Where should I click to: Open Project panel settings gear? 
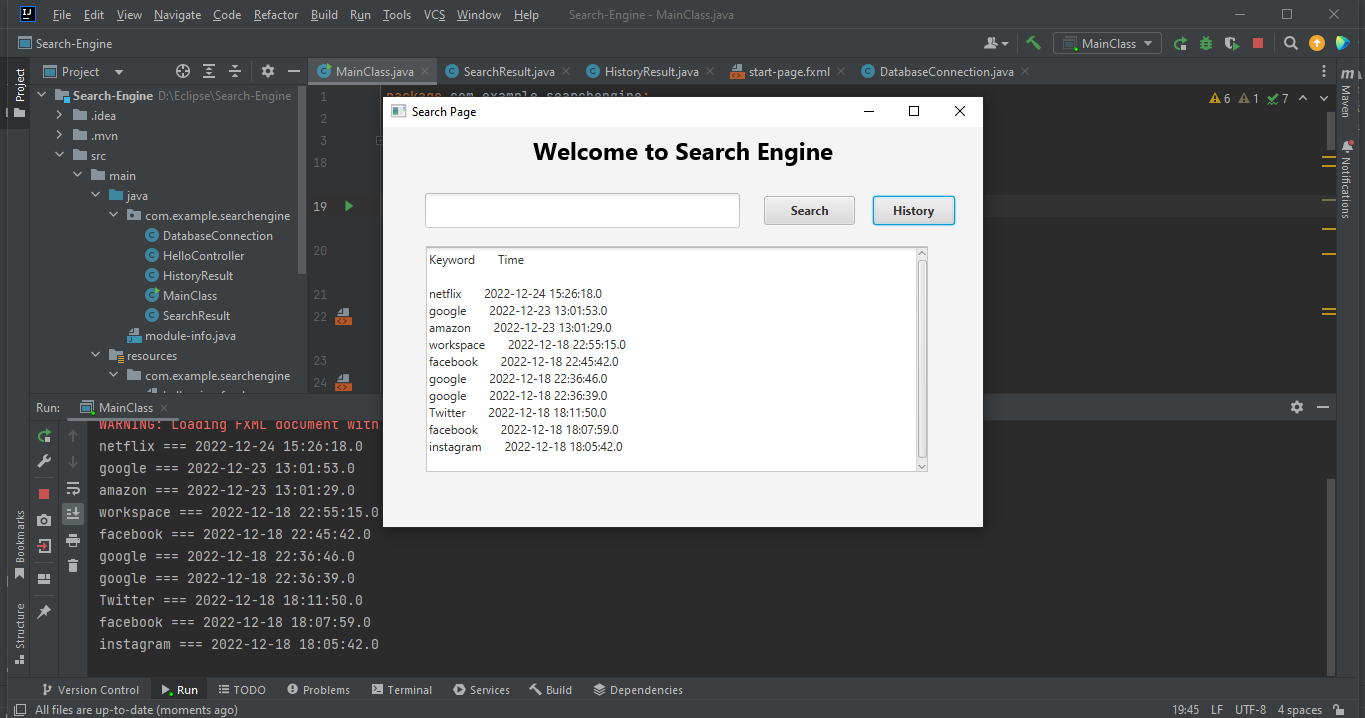[x=268, y=71]
